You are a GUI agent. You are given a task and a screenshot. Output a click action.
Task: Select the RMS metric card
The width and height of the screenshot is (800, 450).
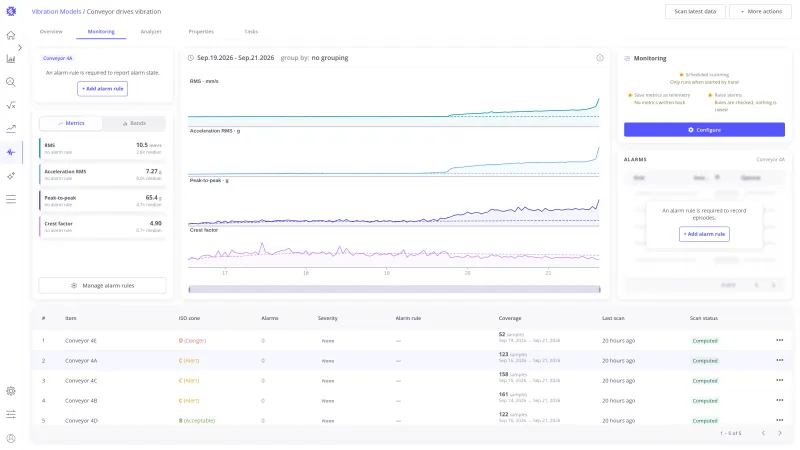click(103, 148)
